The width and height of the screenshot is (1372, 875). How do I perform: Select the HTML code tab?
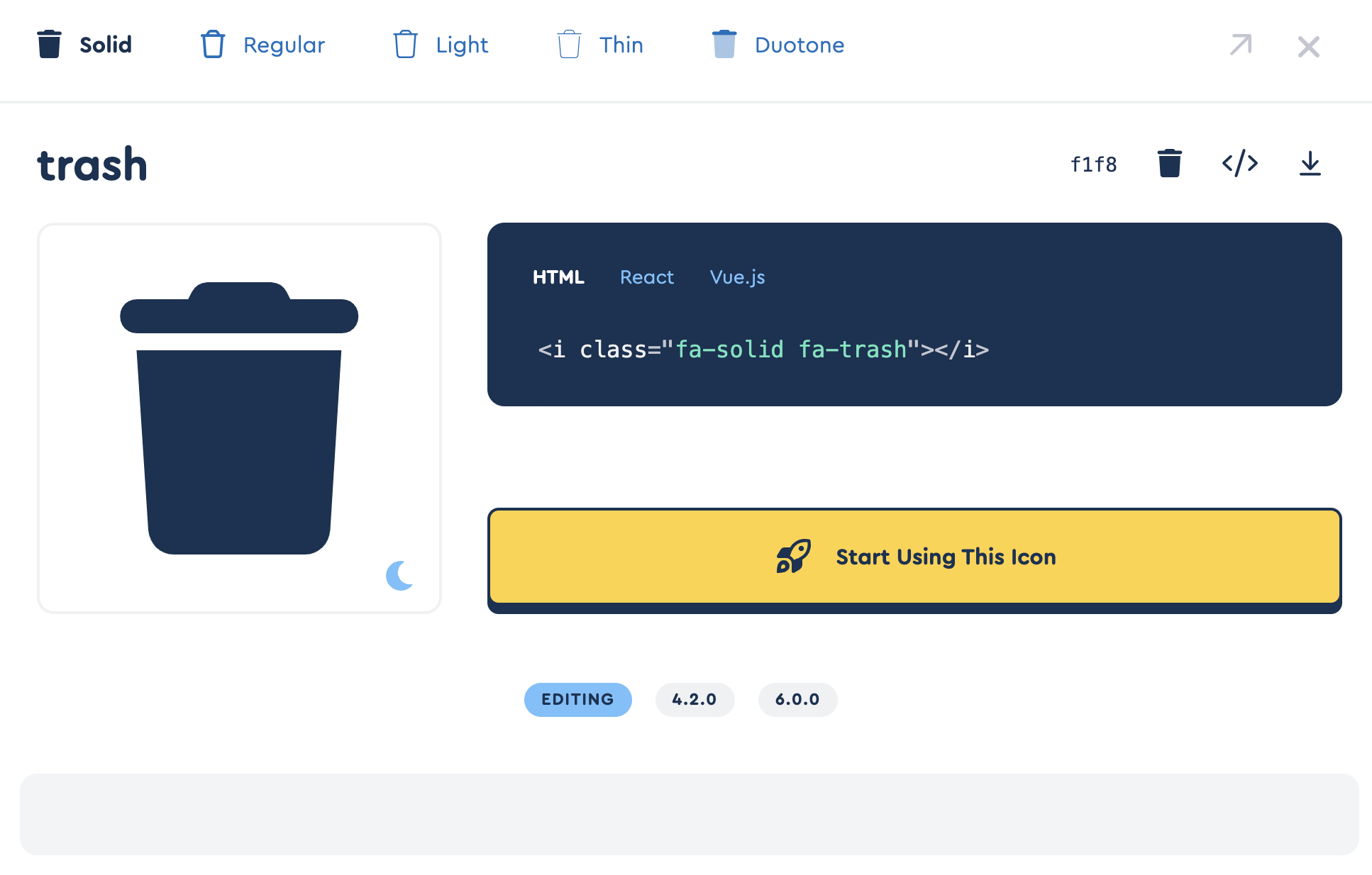[x=559, y=277]
